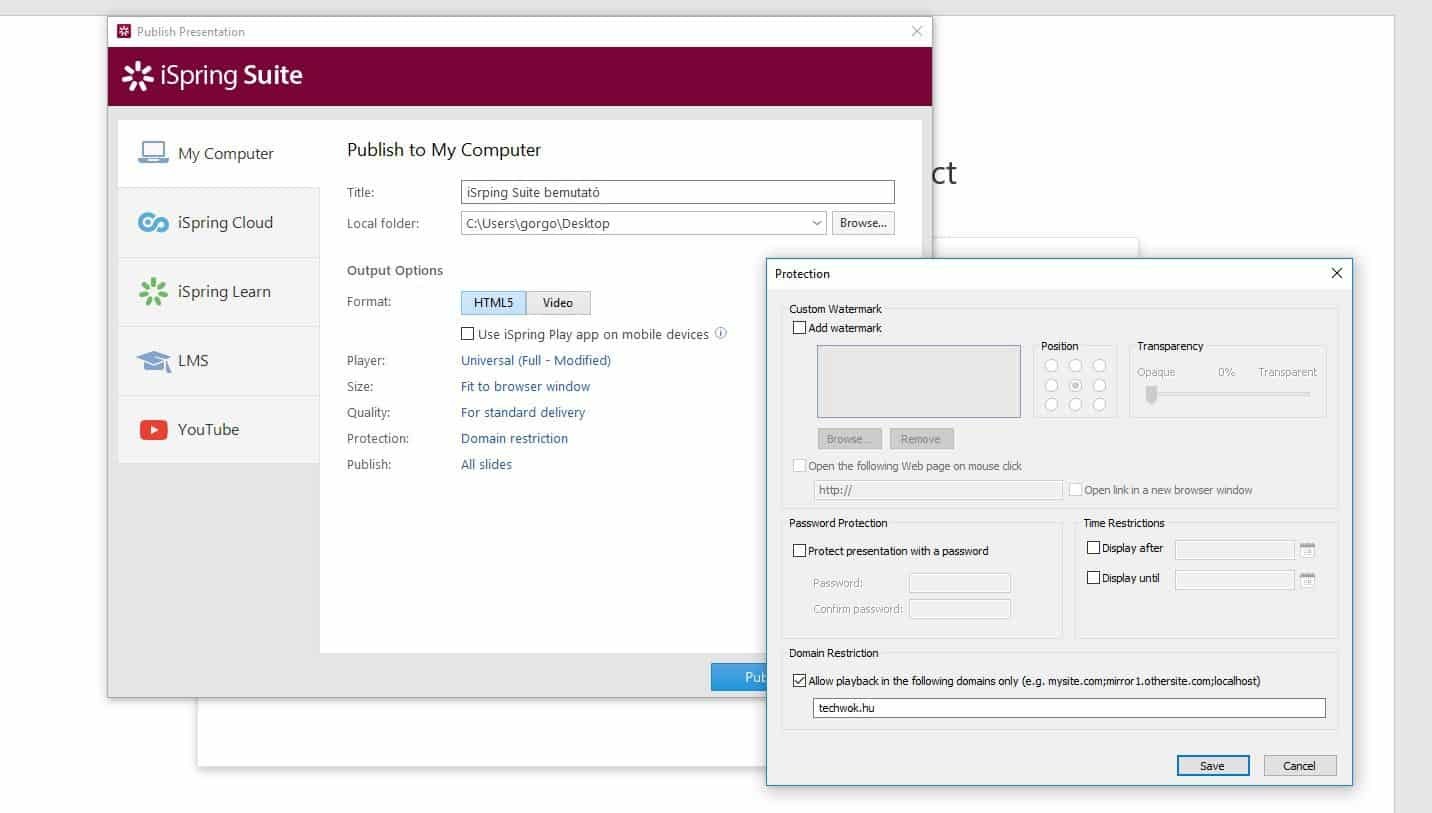Expand the Local folder dropdown arrow
1432x813 pixels.
coord(816,223)
